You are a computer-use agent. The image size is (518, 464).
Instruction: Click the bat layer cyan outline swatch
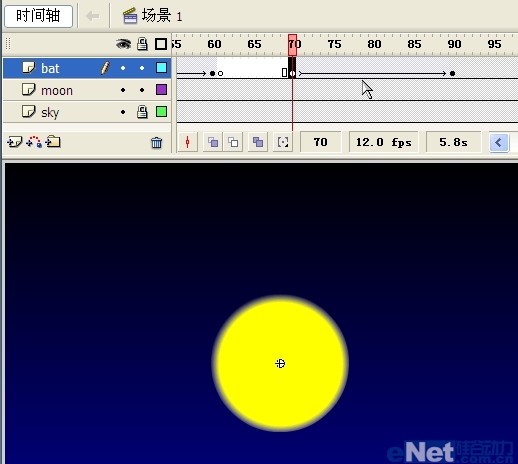point(161,68)
